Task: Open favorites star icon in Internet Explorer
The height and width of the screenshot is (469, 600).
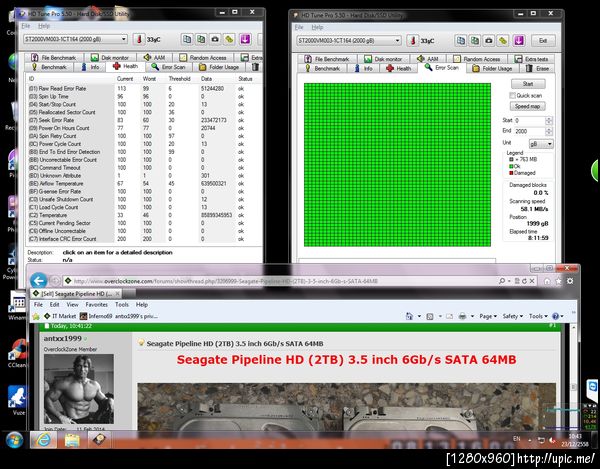Action: (x=558, y=281)
